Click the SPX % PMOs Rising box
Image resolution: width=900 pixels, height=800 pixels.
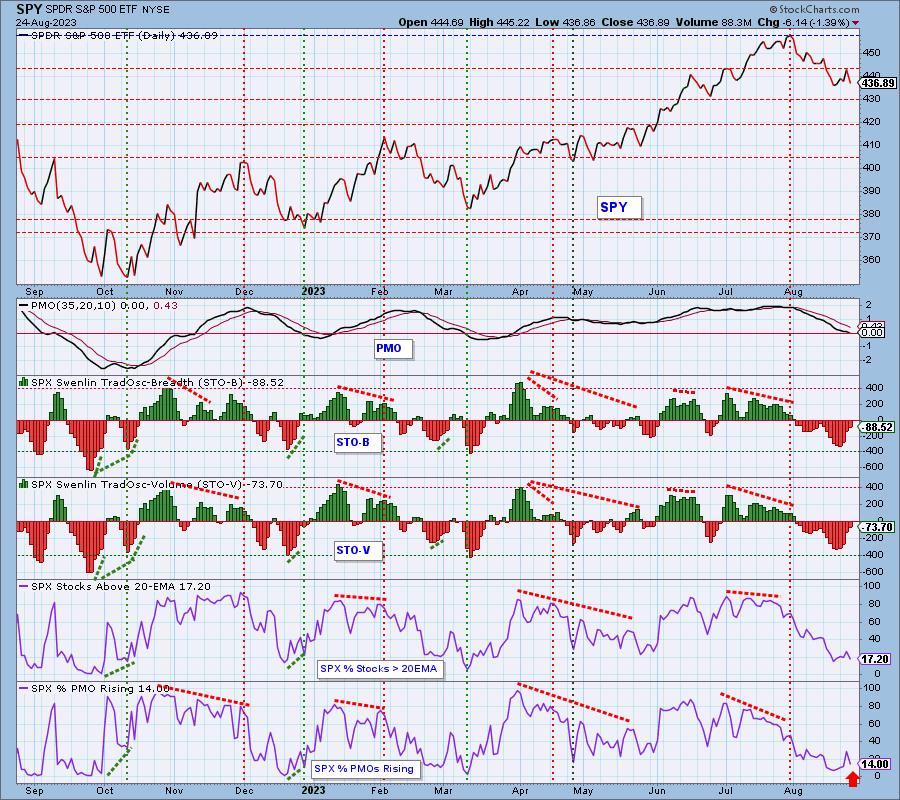click(x=365, y=769)
